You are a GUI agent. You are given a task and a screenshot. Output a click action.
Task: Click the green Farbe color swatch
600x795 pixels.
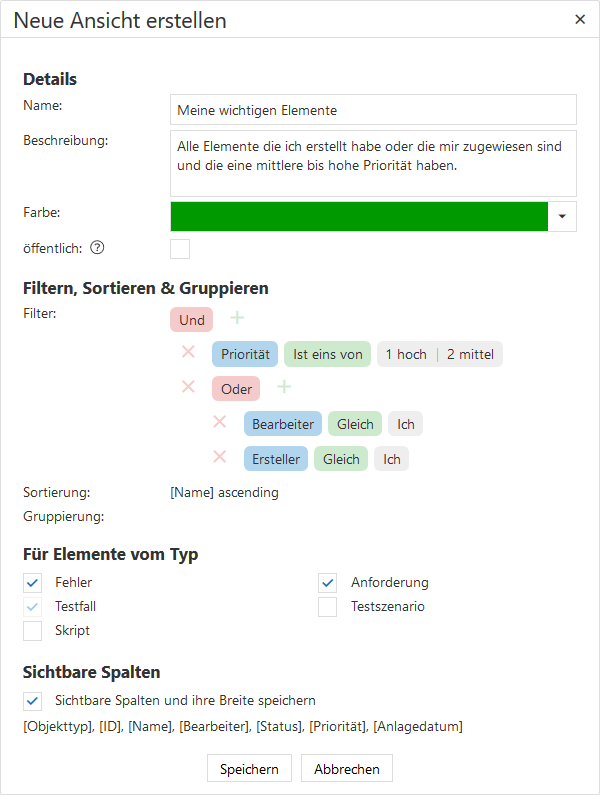coord(359,216)
